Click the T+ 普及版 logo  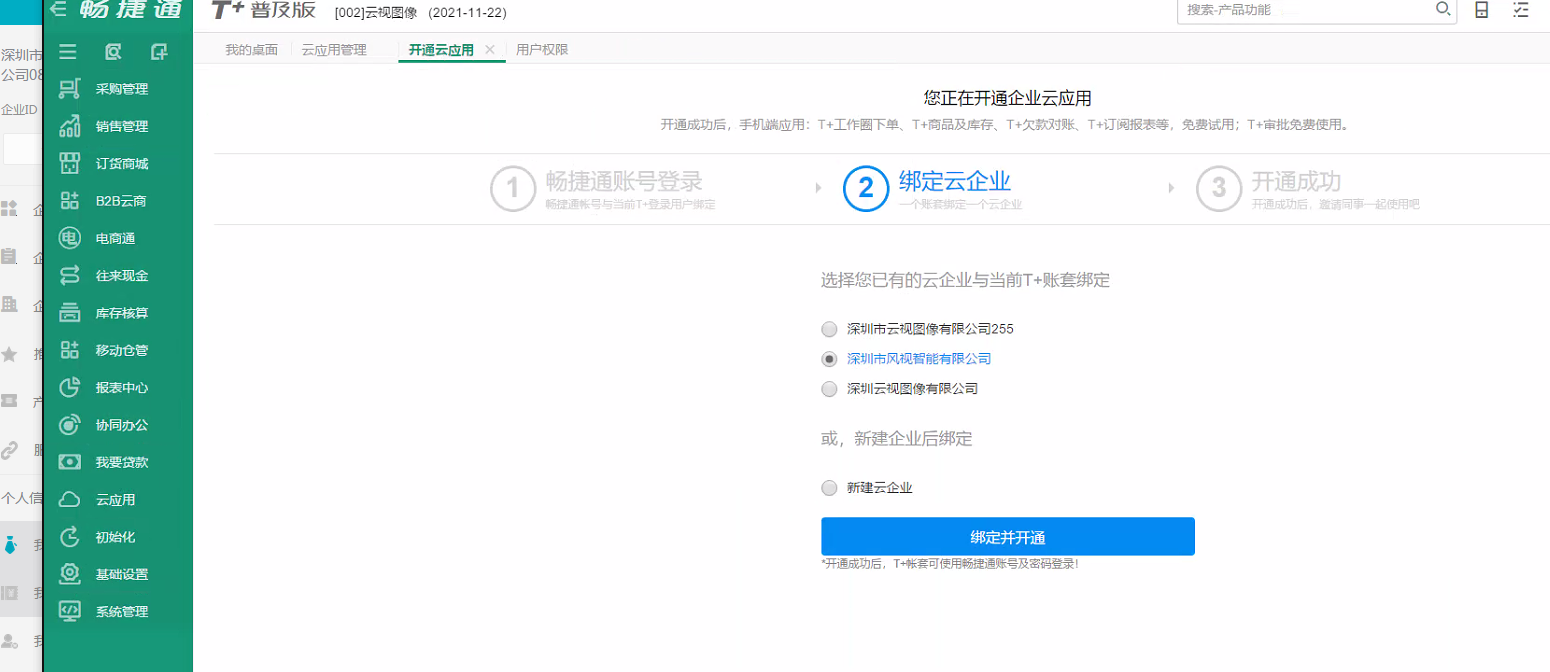(x=264, y=9)
